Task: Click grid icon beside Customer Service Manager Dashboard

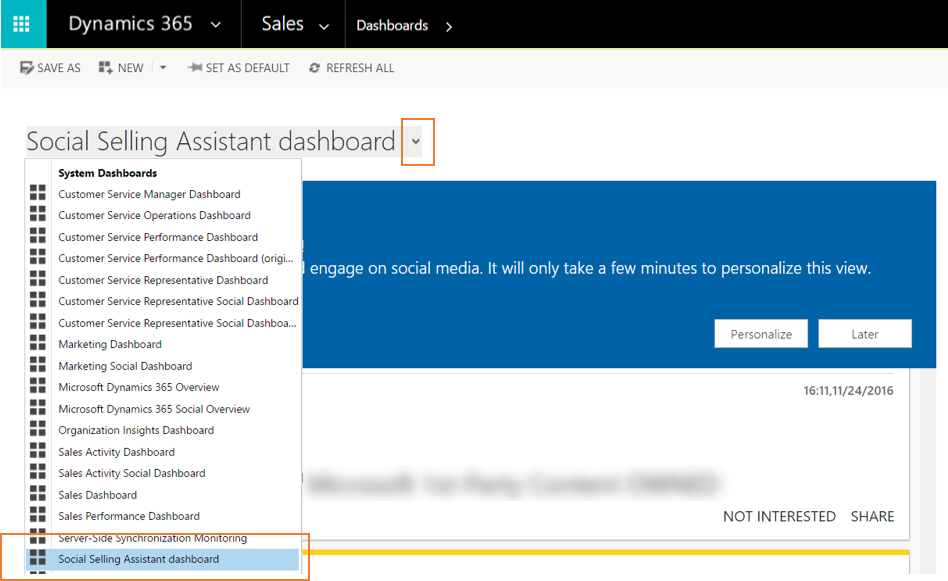Action: (37, 193)
